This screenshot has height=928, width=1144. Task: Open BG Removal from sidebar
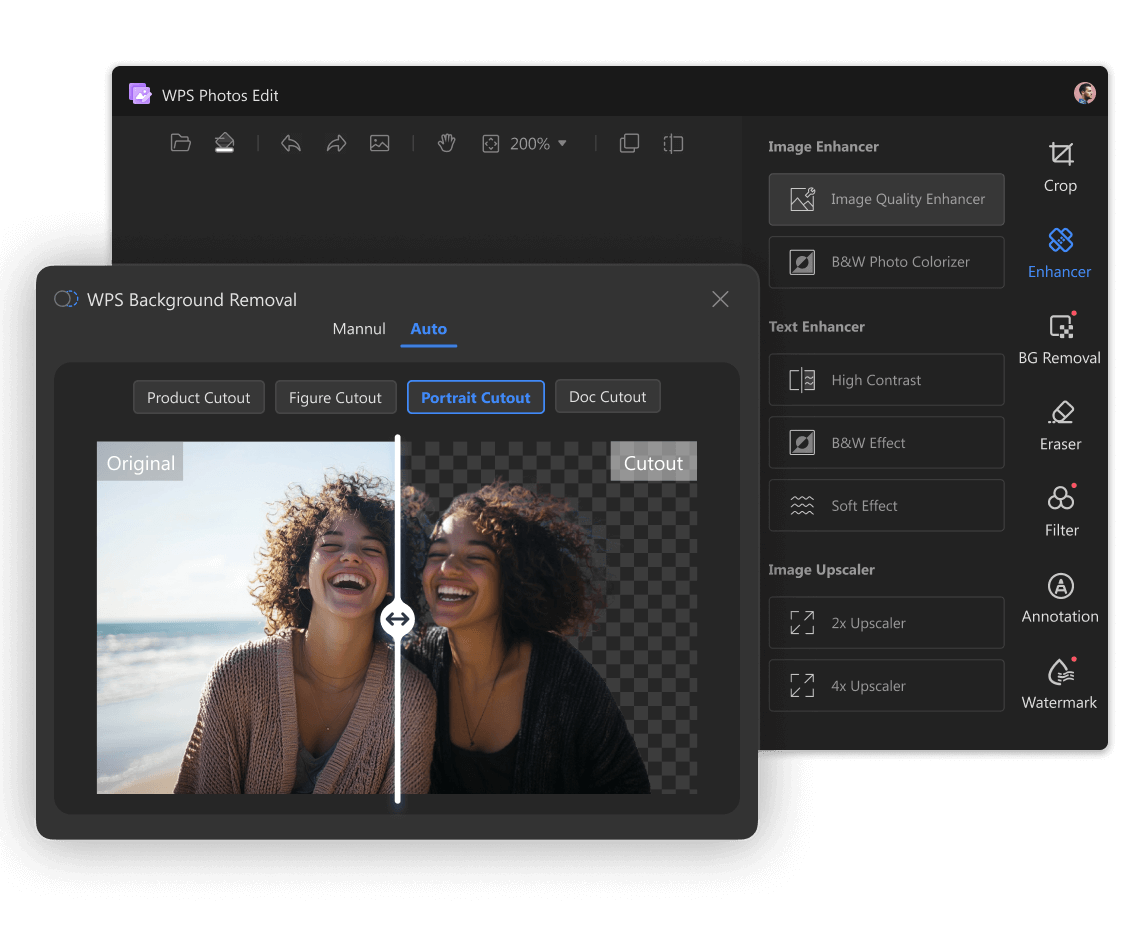1059,339
